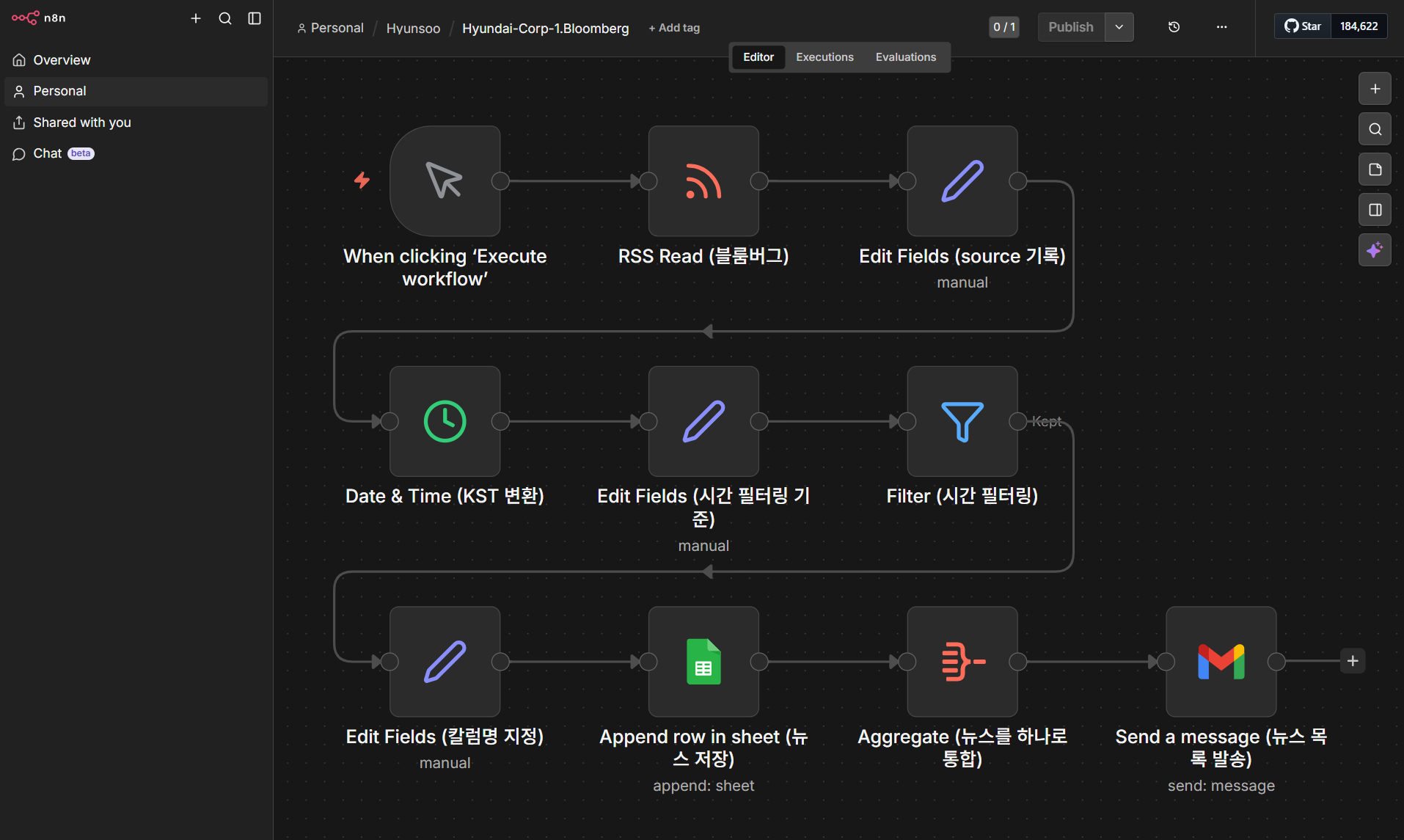
Task: Add sticky note from canvas toolbar
Action: coord(1375,169)
